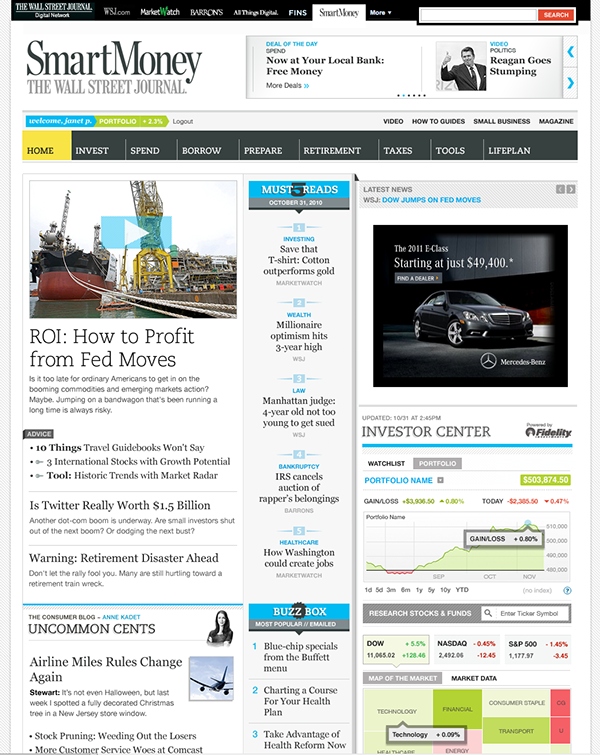The image size is (600, 755).
Task: Go to the Home navigation item
Action: pos(47,145)
